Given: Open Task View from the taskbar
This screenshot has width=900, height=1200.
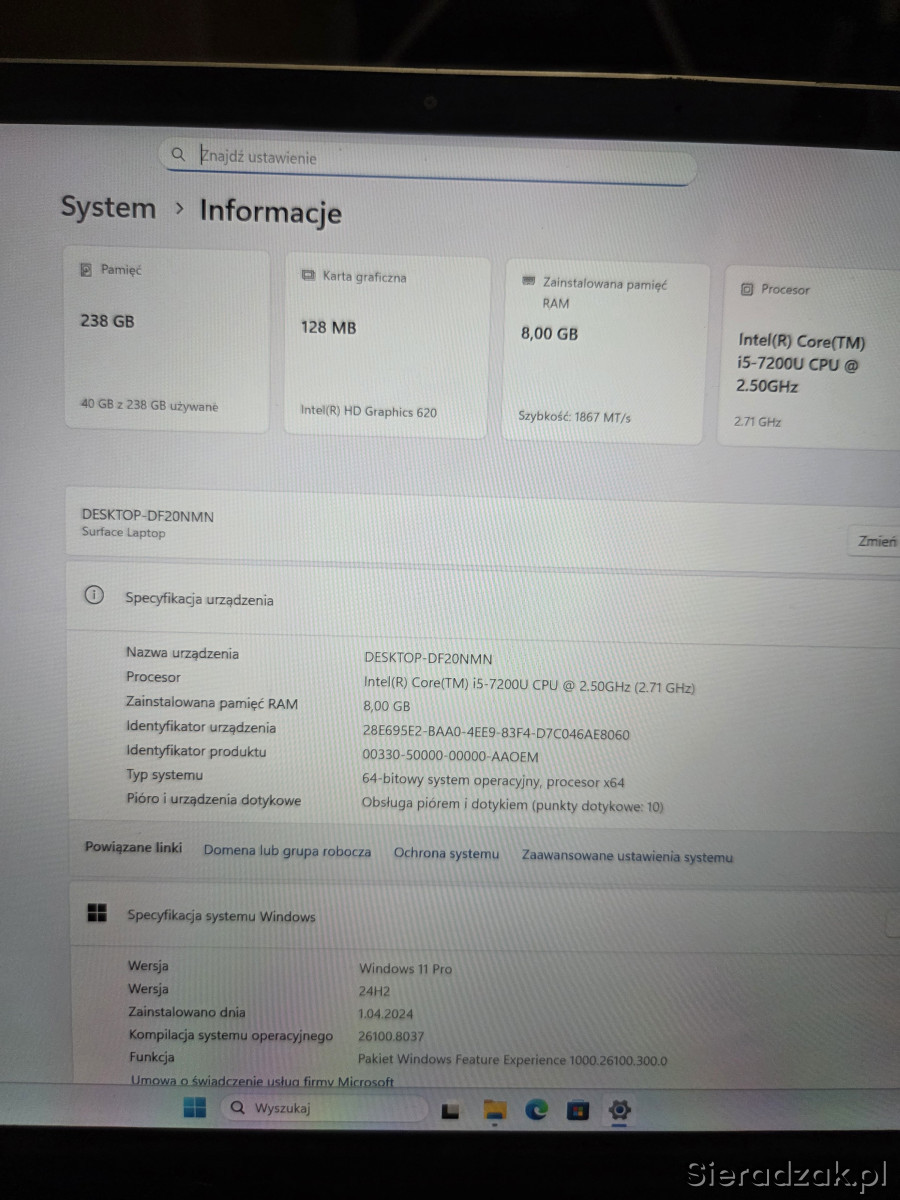Looking at the screenshot, I should click(x=450, y=1110).
